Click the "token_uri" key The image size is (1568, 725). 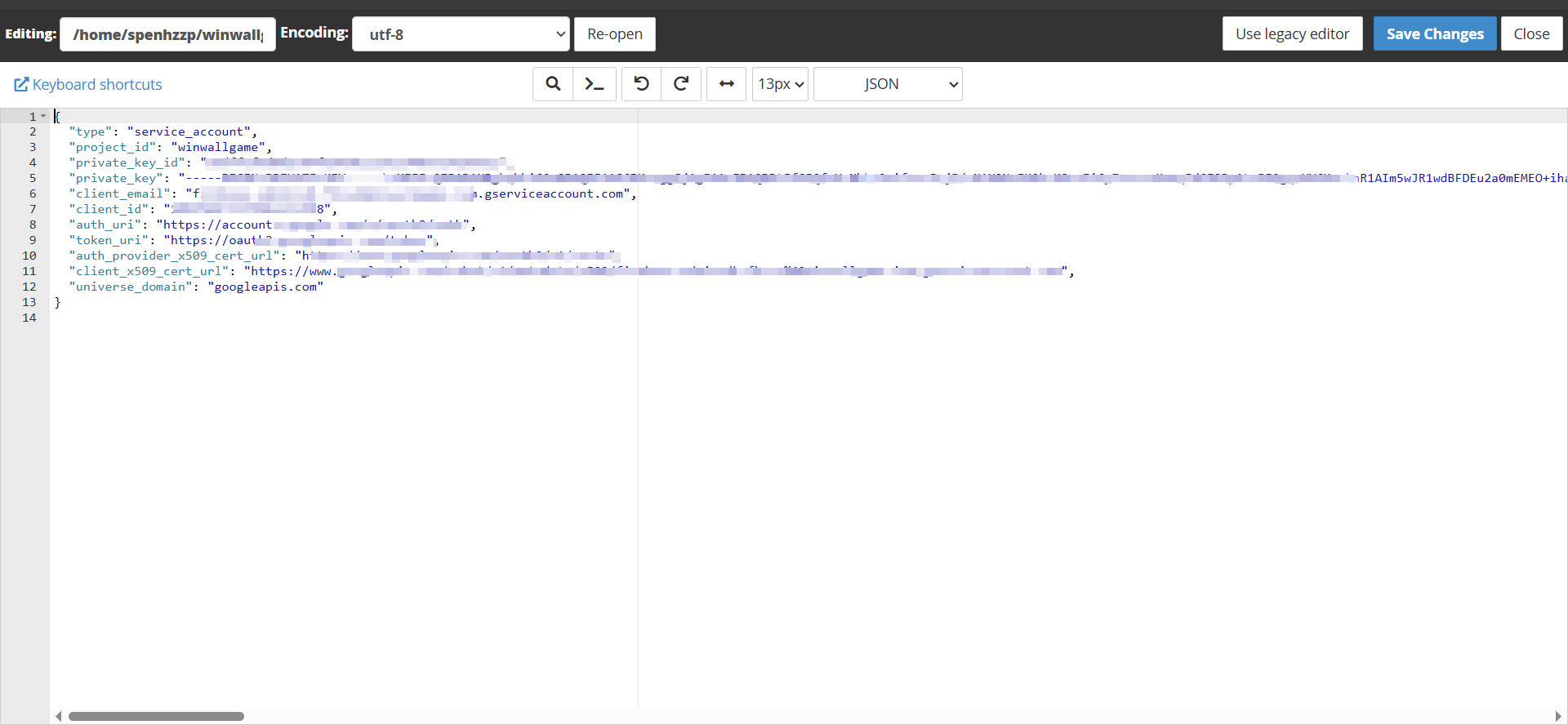(x=109, y=240)
